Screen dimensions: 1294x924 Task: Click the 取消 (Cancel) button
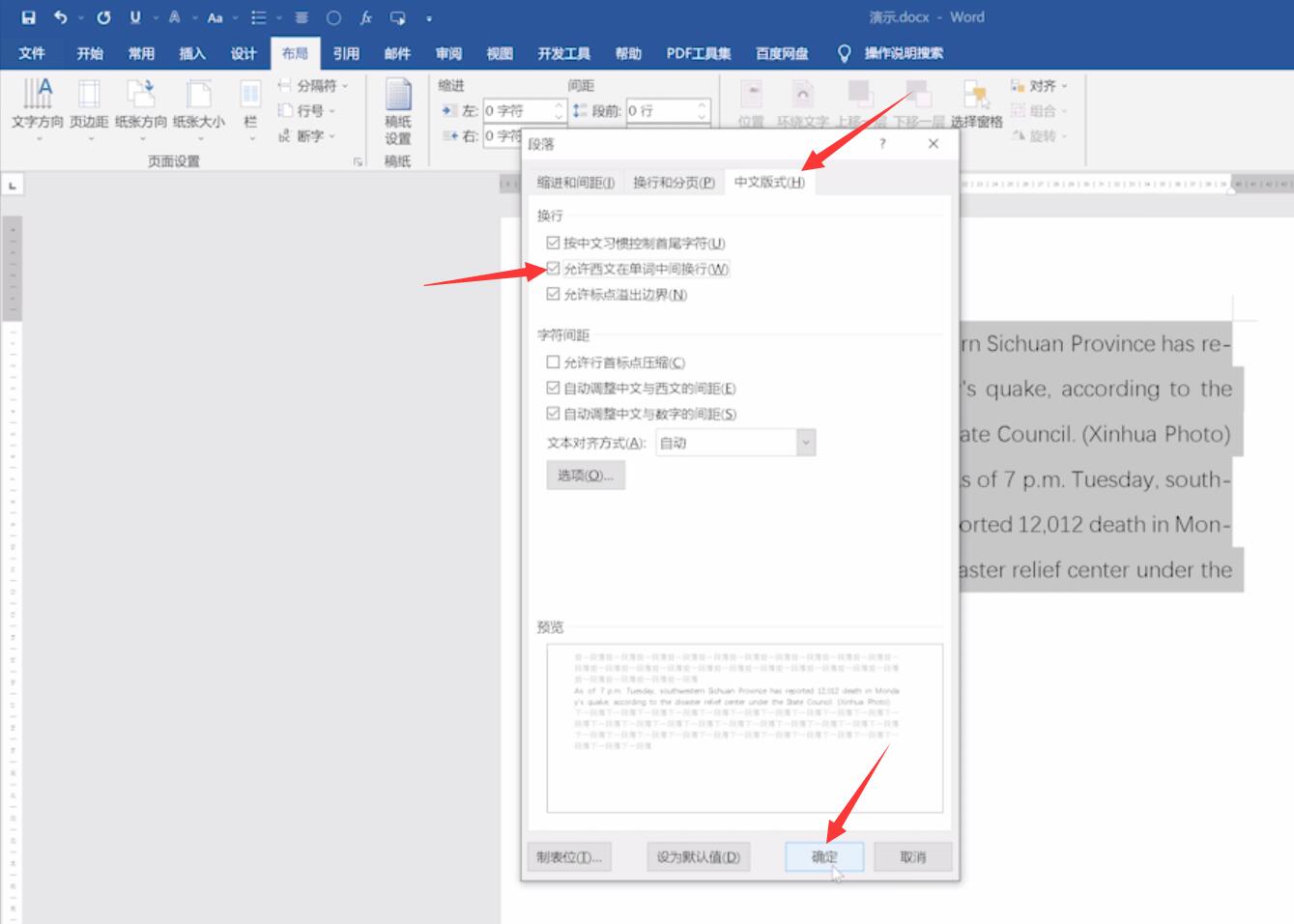coord(913,856)
